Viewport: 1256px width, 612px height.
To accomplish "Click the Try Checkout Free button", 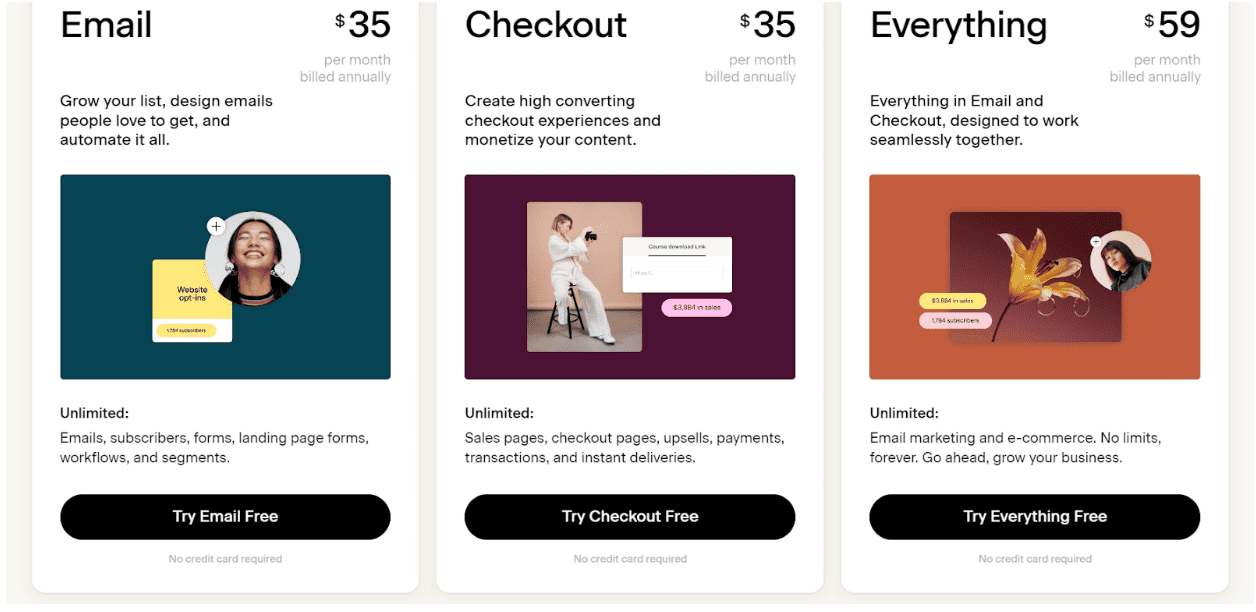I will (630, 516).
